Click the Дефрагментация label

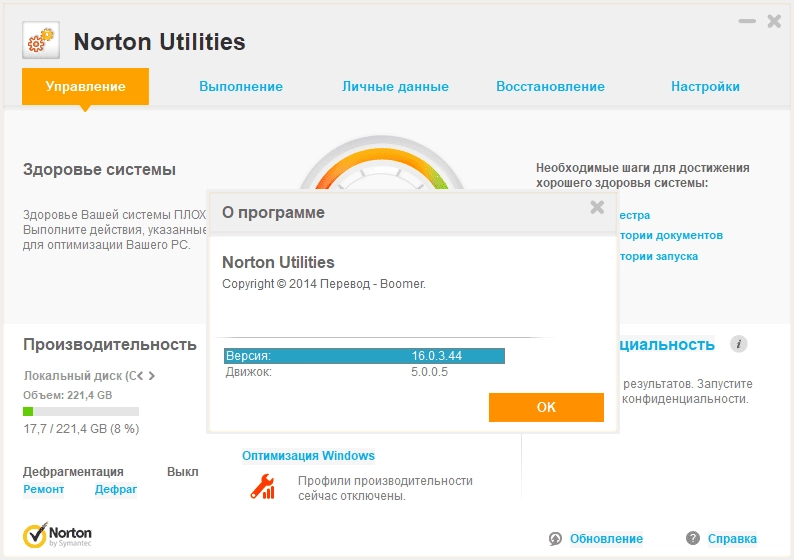73,472
